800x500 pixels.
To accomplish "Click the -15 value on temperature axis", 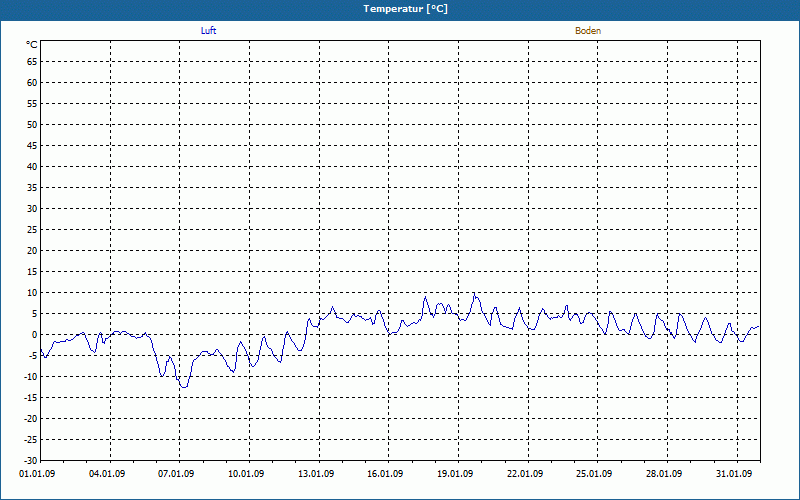I will click(31, 397).
